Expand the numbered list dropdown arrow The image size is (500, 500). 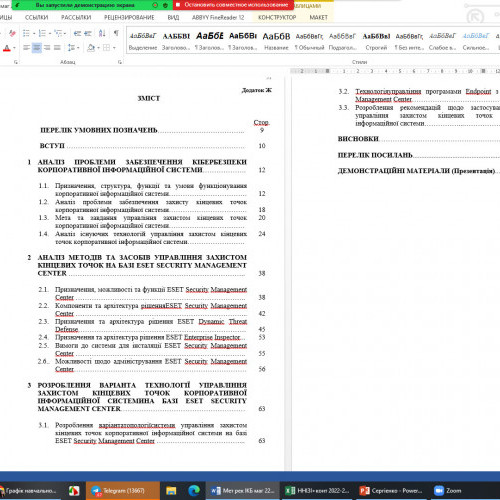click(49, 33)
